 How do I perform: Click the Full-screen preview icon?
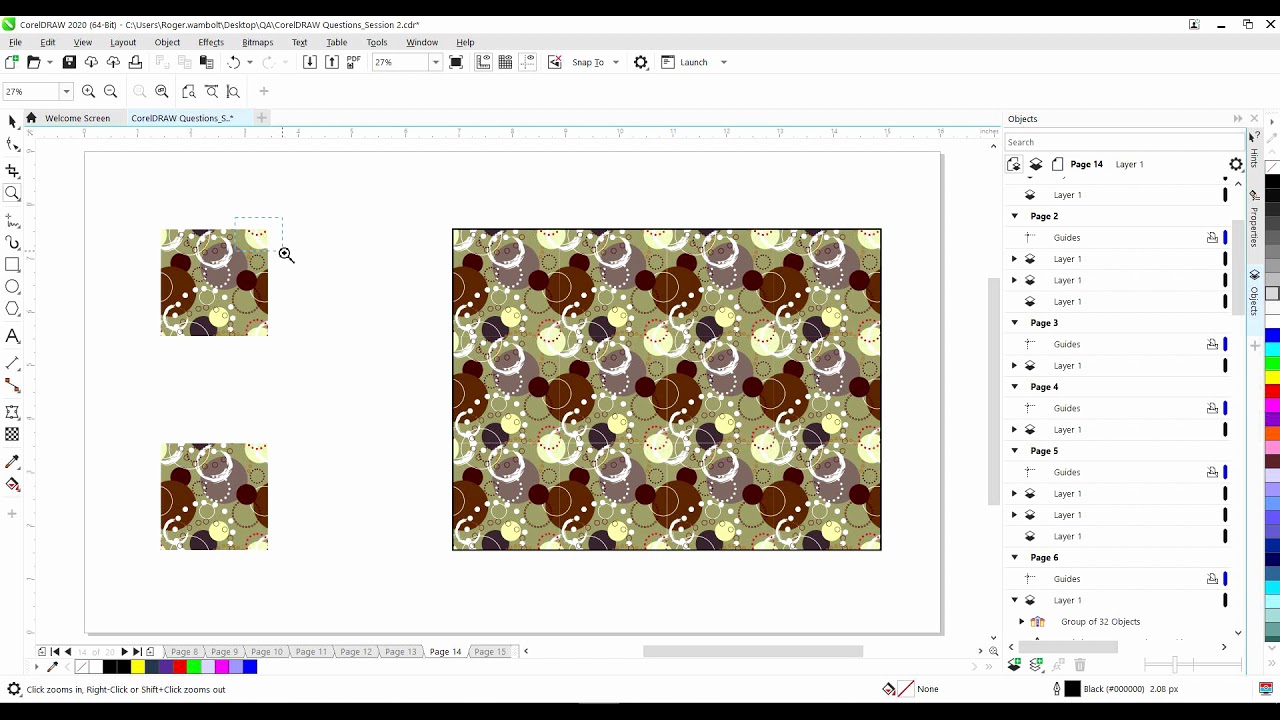[x=456, y=62]
